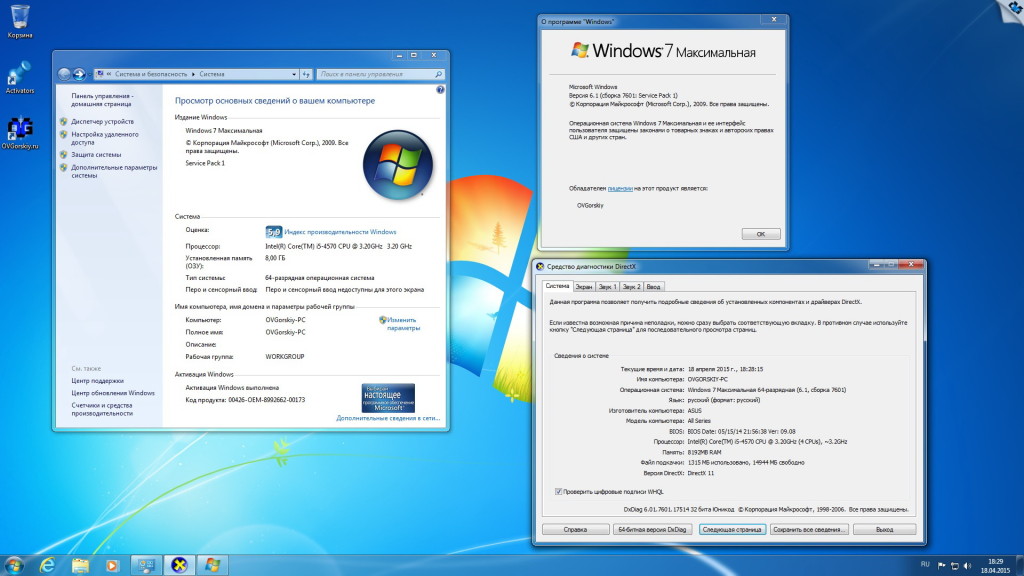Click the RU language indicator
The width and height of the screenshot is (1024, 576).
pos(925,564)
